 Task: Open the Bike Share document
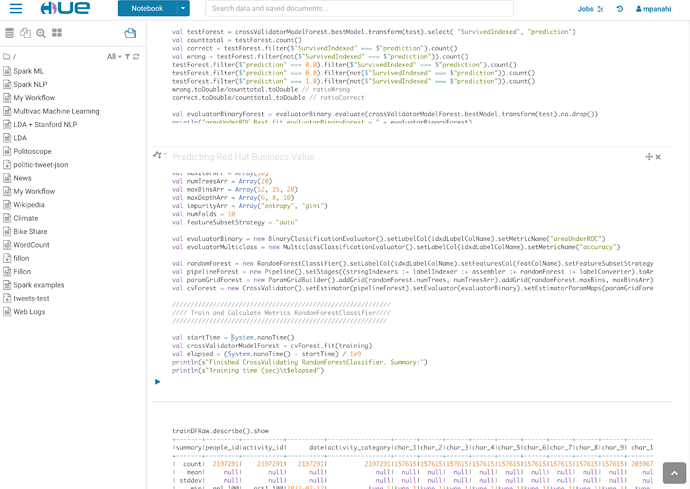coord(30,231)
